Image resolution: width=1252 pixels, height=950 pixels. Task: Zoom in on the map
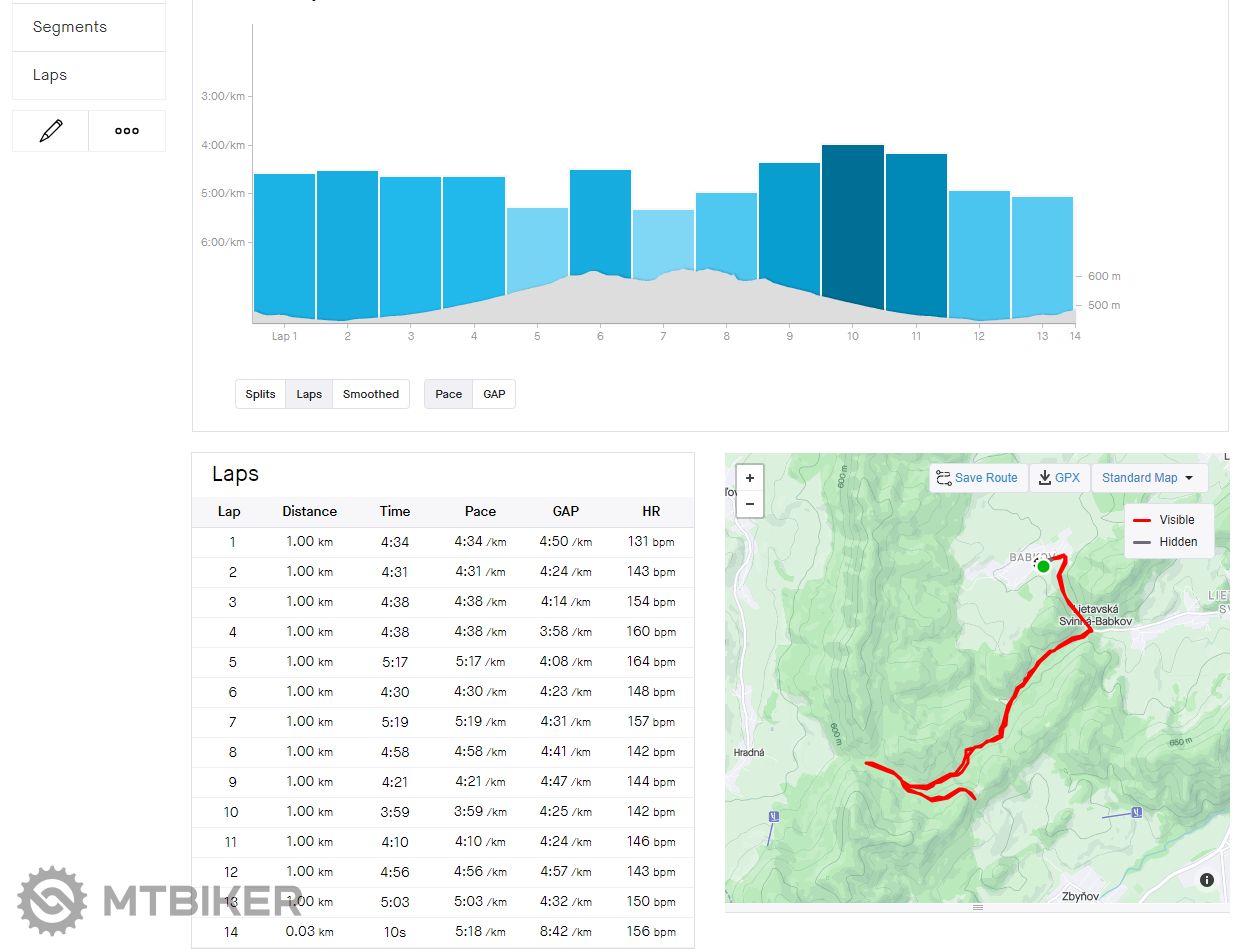click(750, 478)
